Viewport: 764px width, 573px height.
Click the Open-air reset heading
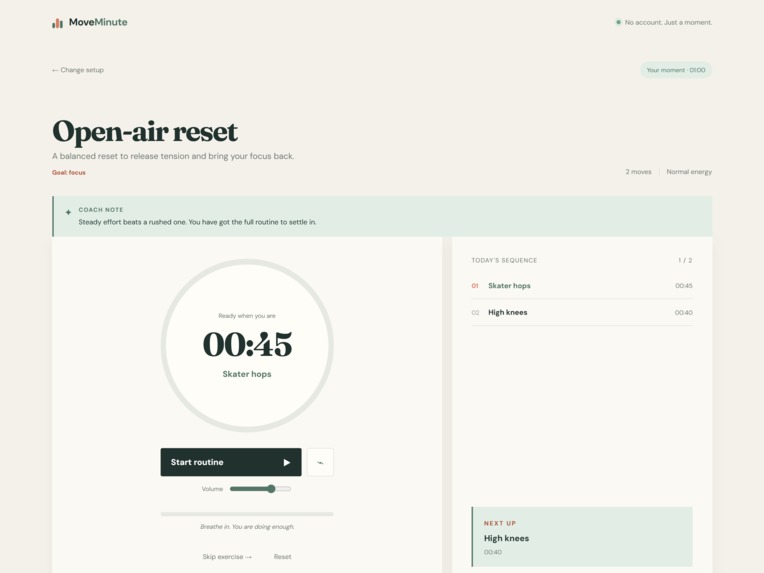(x=145, y=131)
